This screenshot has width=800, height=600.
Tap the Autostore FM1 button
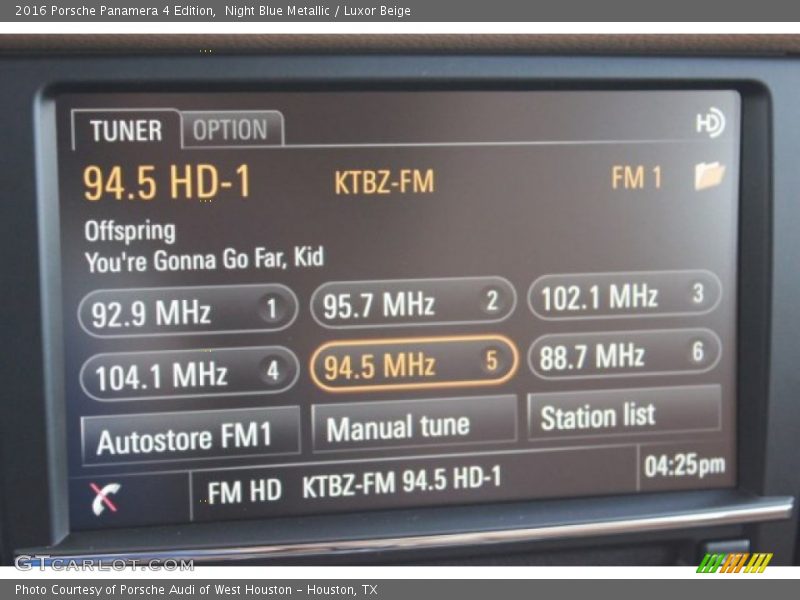point(190,437)
